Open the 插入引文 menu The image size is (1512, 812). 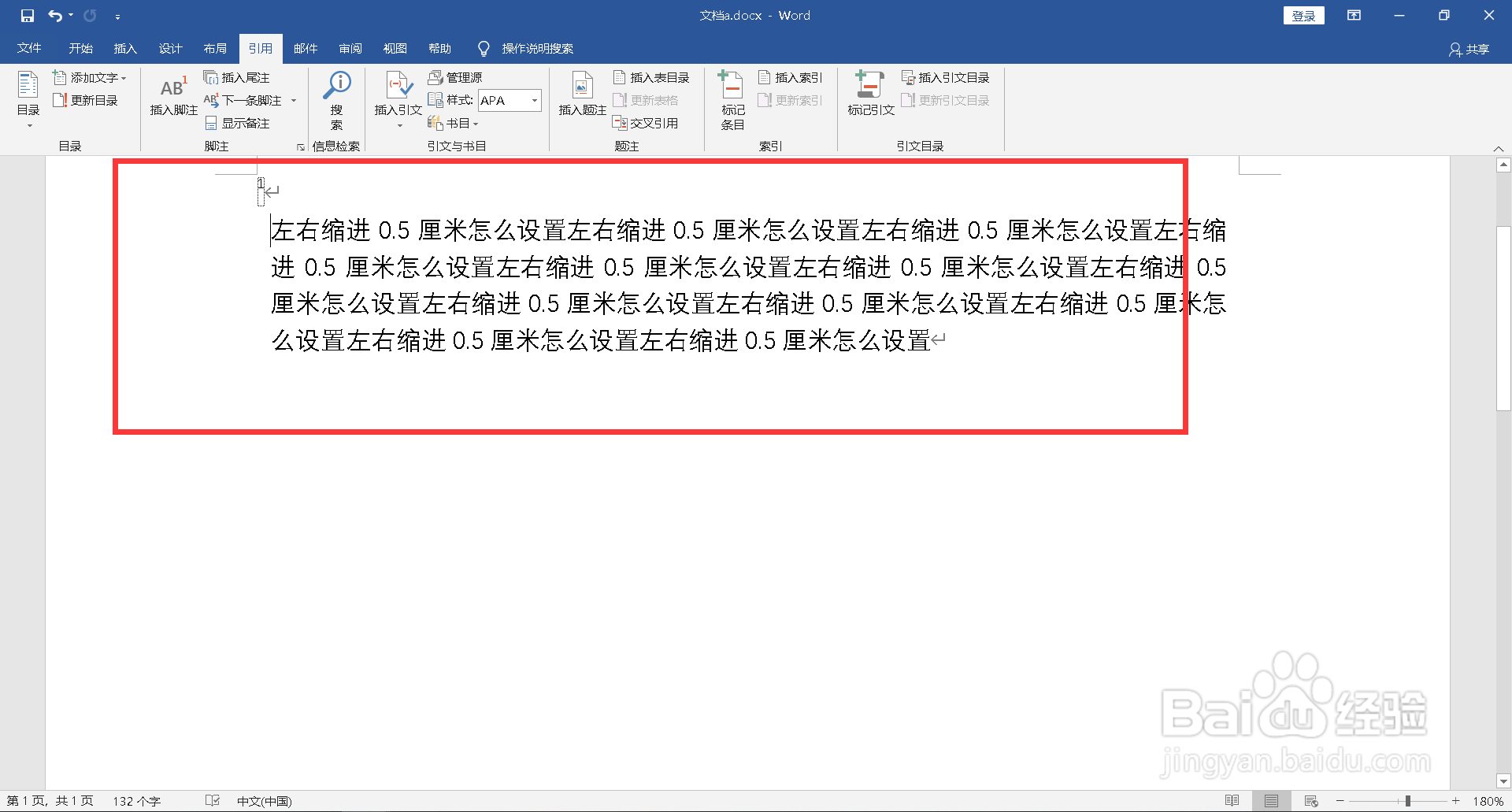point(398,100)
